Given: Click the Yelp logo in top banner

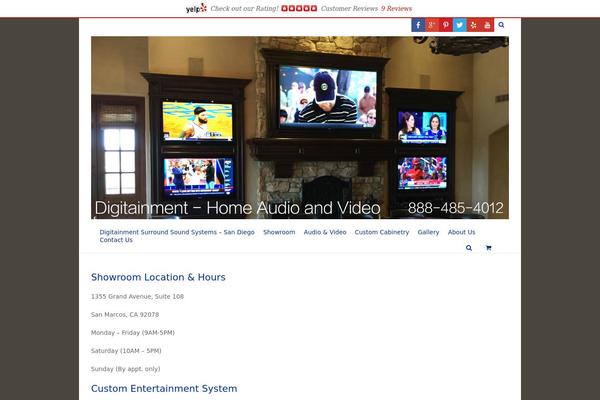Looking at the screenshot, I should (x=196, y=8).
